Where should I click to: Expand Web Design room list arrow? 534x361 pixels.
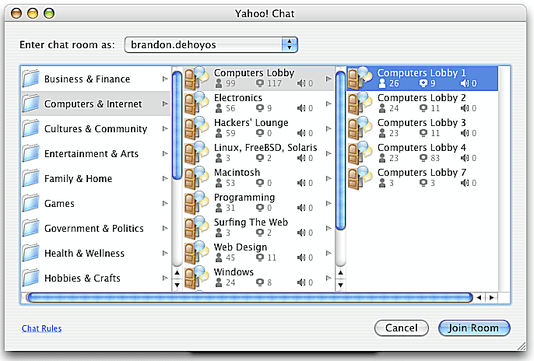[x=328, y=252]
